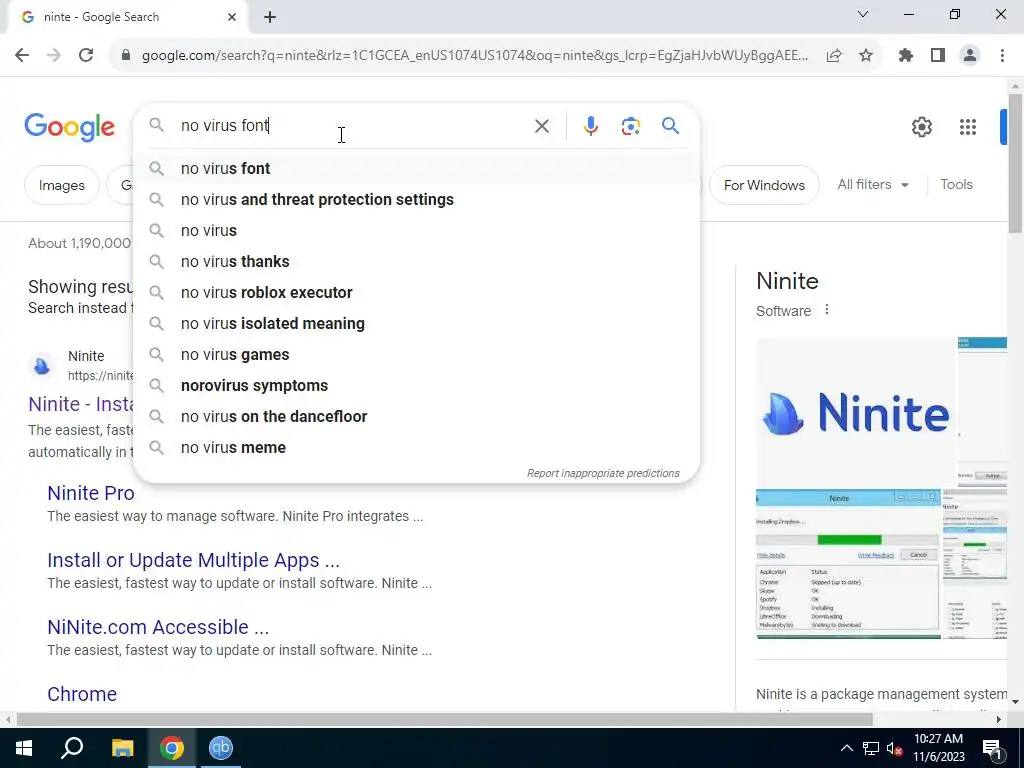This screenshot has height=768, width=1024.
Task: Reload the current page
Action: [86, 56]
